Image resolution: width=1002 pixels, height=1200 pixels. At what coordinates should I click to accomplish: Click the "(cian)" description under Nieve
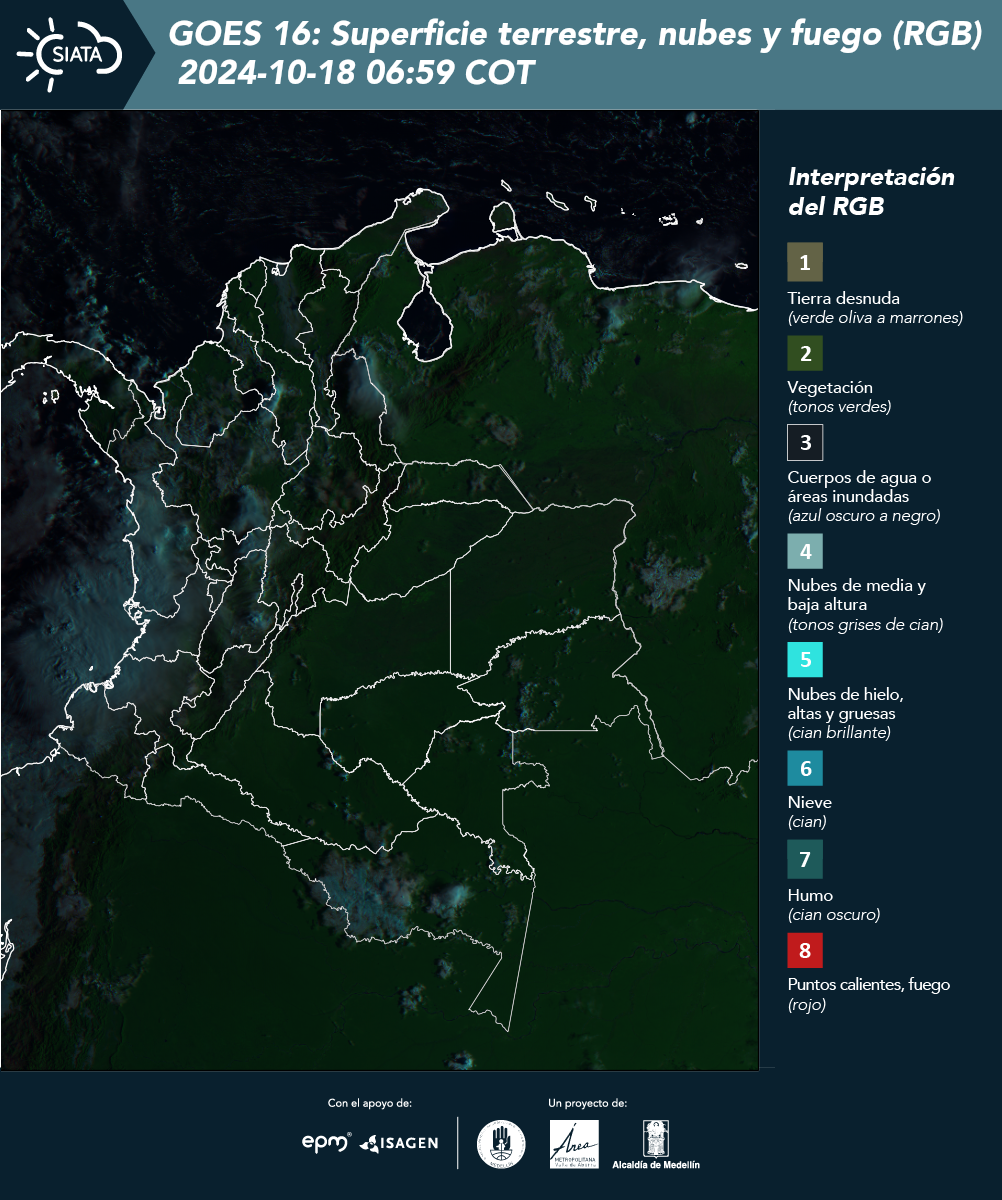tap(807, 822)
